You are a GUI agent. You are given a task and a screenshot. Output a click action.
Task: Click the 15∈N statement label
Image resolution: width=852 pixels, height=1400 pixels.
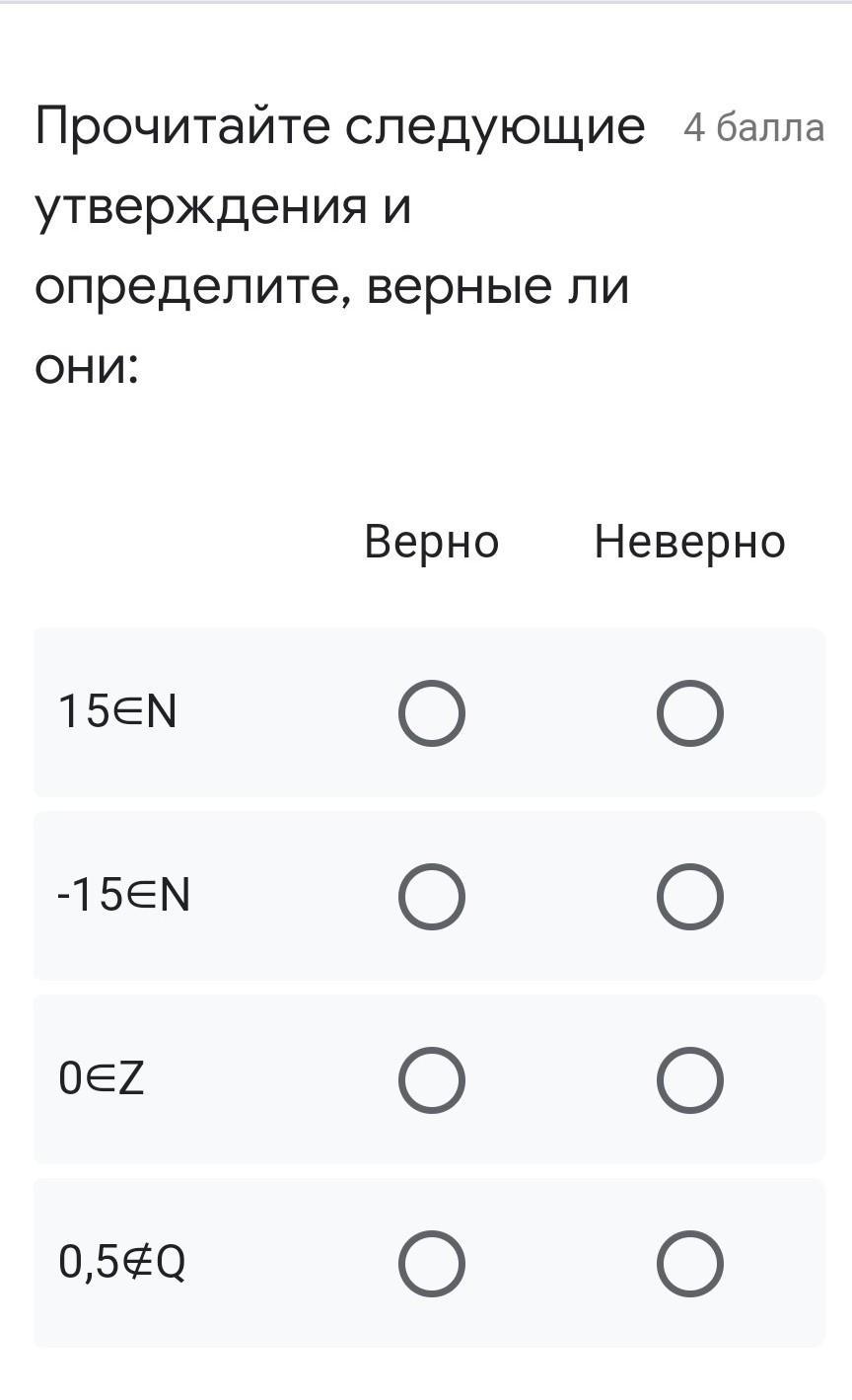117,711
